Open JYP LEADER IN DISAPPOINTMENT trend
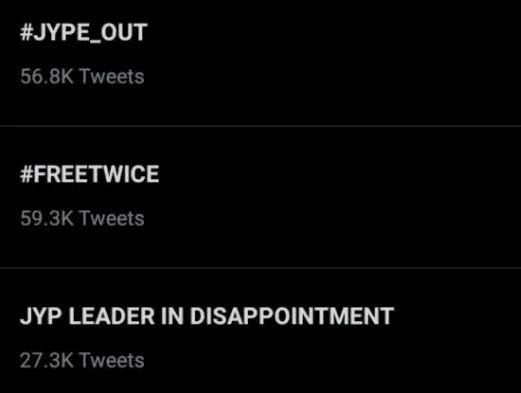The height and width of the screenshot is (393, 521). (x=207, y=316)
